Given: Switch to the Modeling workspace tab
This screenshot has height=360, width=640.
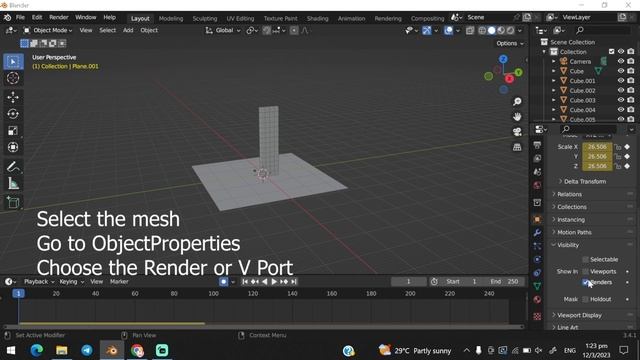Looking at the screenshot, I should click(171, 18).
